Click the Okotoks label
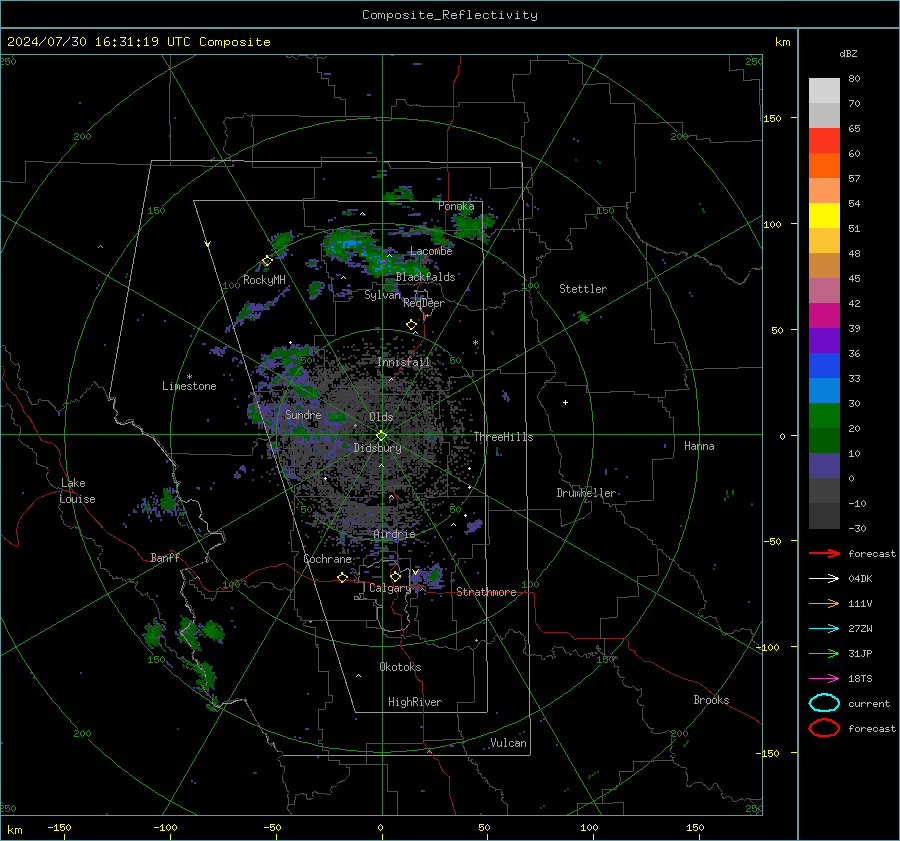 (x=400, y=667)
